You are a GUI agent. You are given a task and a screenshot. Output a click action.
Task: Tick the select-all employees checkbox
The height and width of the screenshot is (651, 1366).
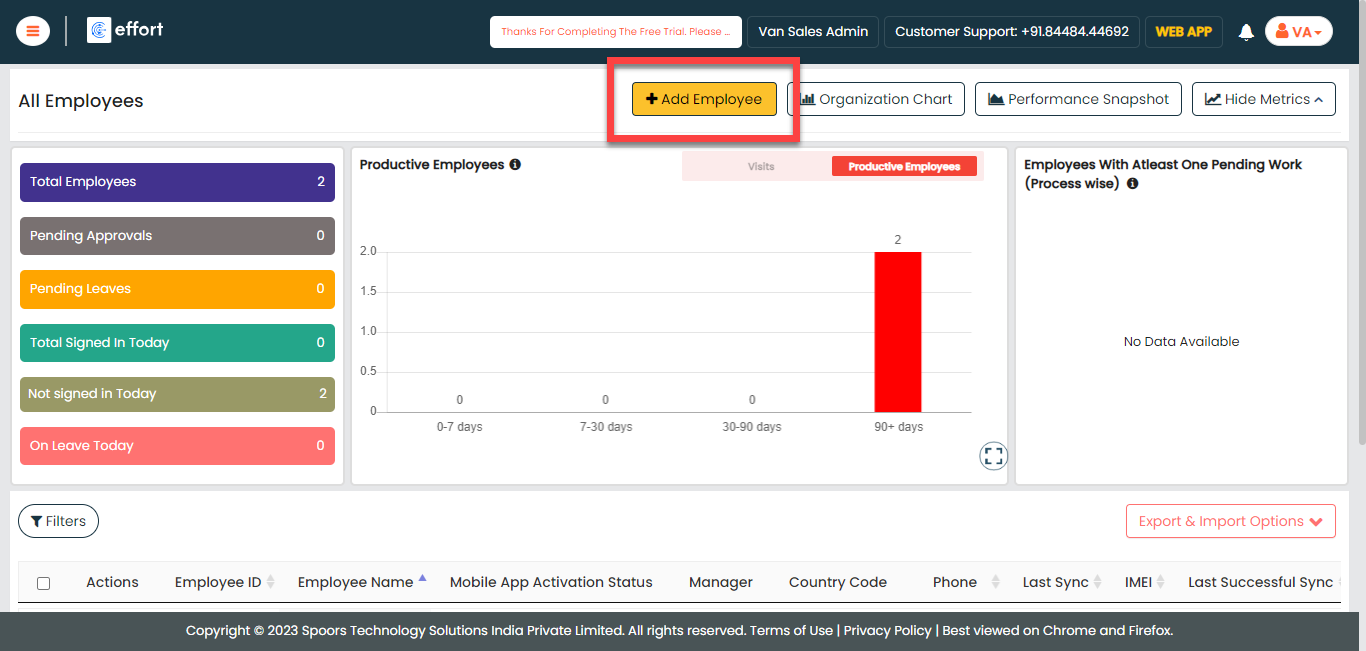tap(43, 583)
